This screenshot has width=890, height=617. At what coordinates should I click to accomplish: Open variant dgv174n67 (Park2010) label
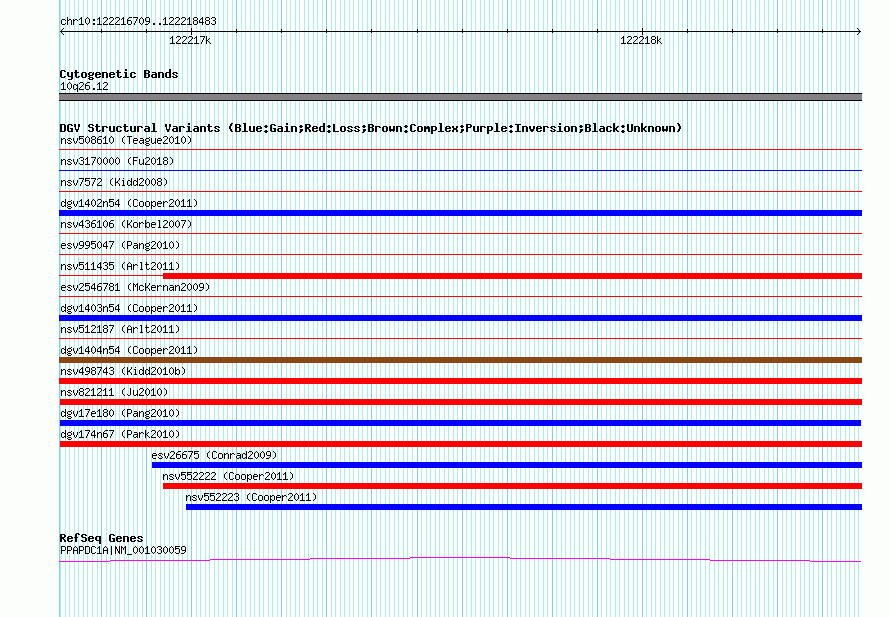[x=120, y=434]
